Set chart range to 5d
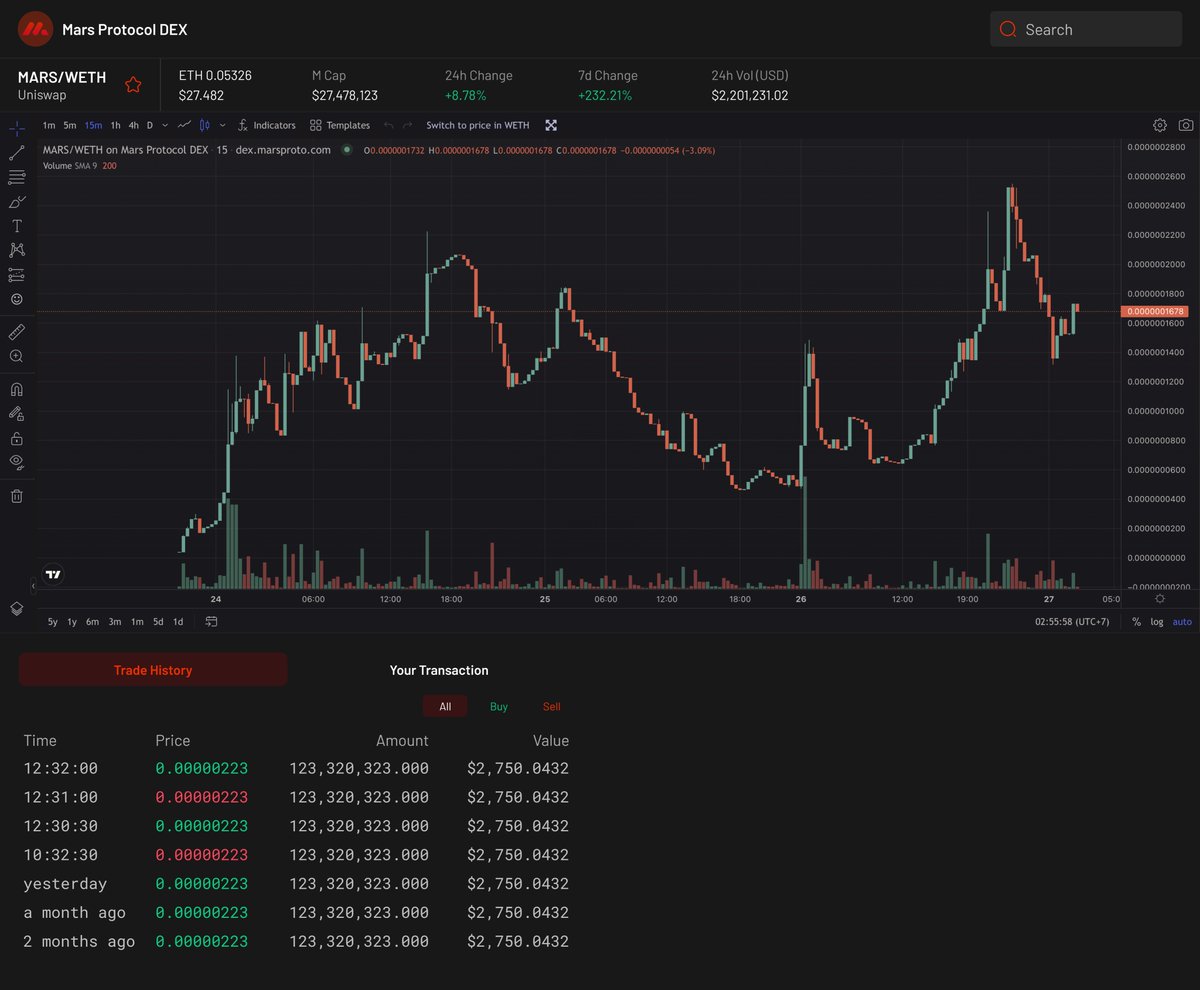 158,621
